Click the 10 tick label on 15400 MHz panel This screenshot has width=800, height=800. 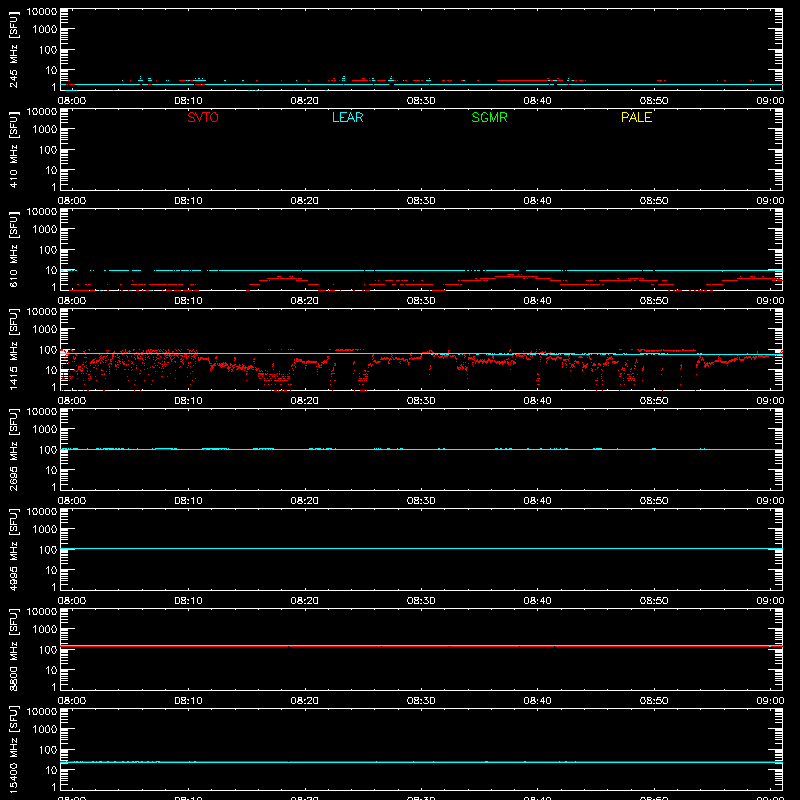click(x=51, y=770)
